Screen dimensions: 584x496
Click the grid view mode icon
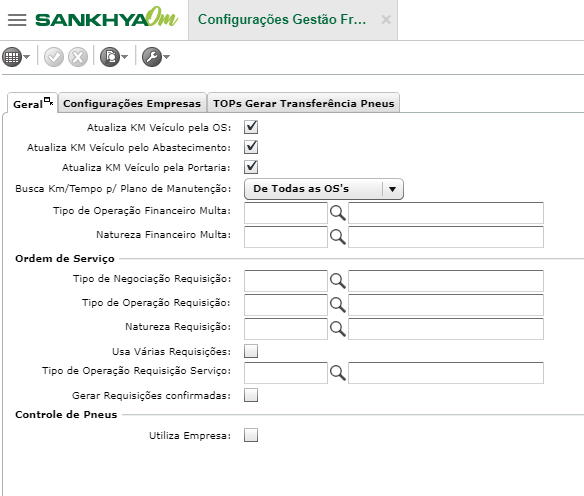pos(12,57)
